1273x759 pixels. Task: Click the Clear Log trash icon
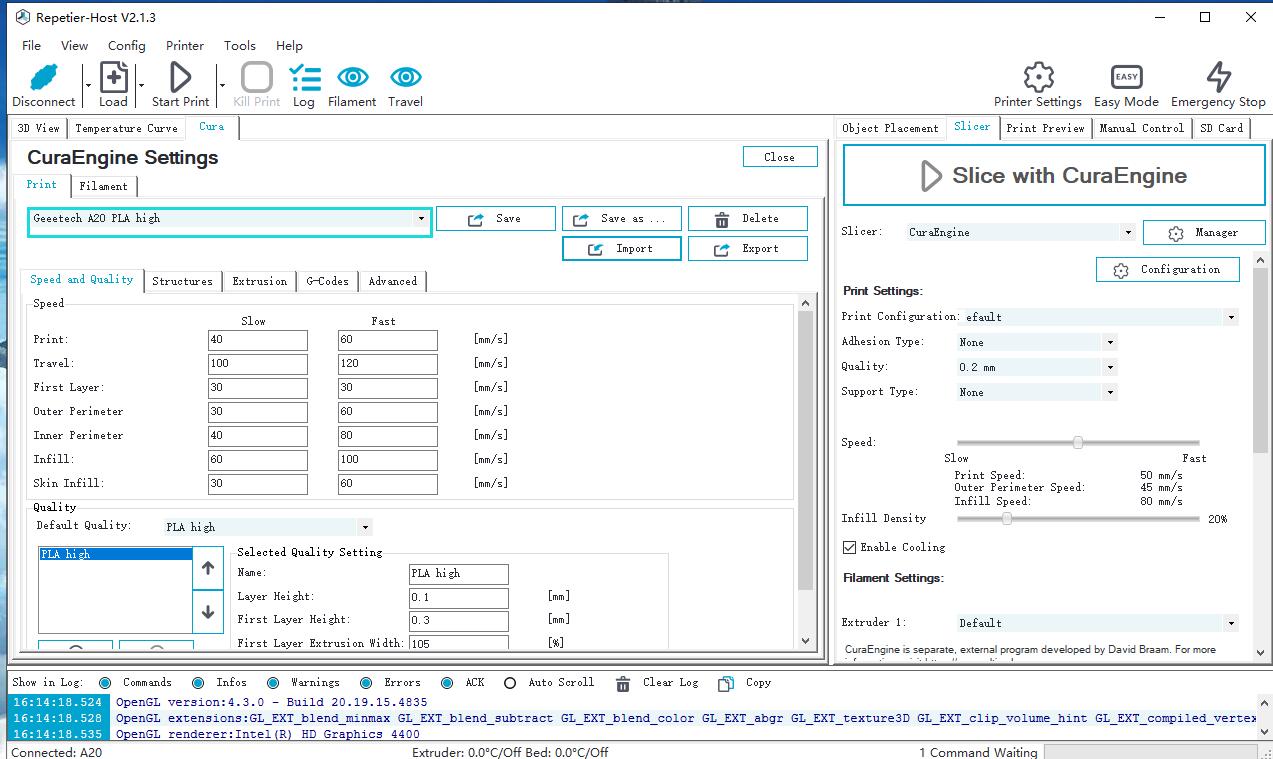click(623, 683)
